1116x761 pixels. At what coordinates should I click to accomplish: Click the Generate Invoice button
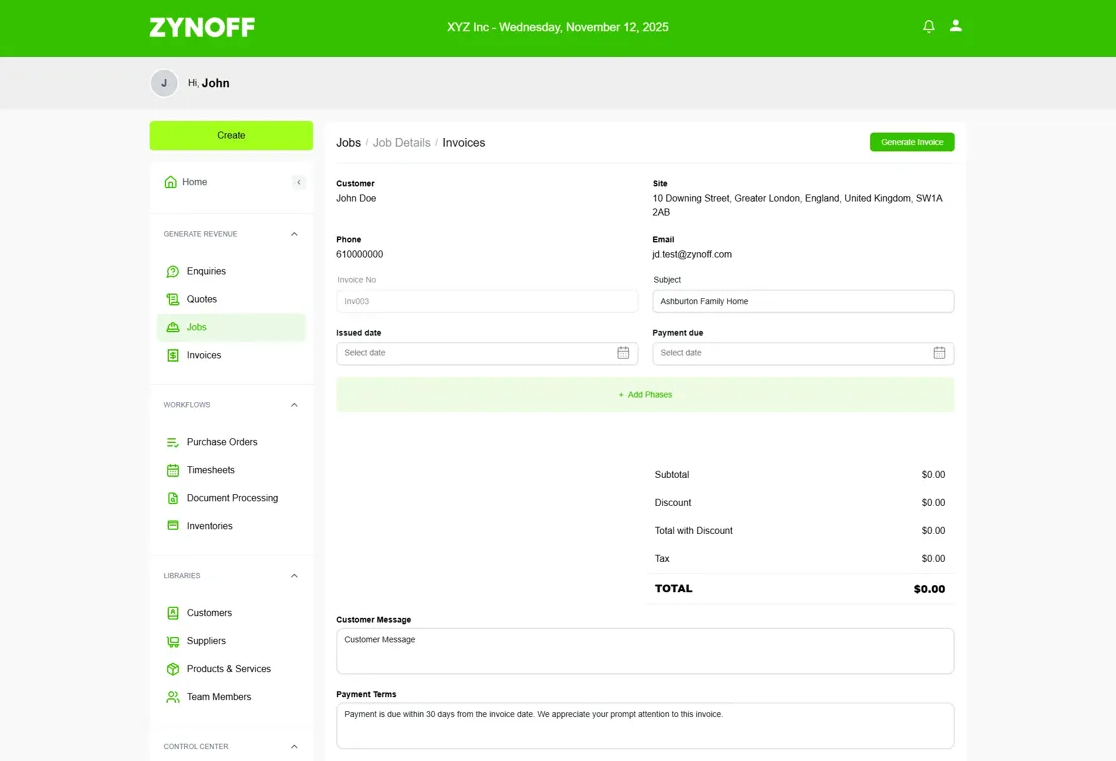pos(912,142)
